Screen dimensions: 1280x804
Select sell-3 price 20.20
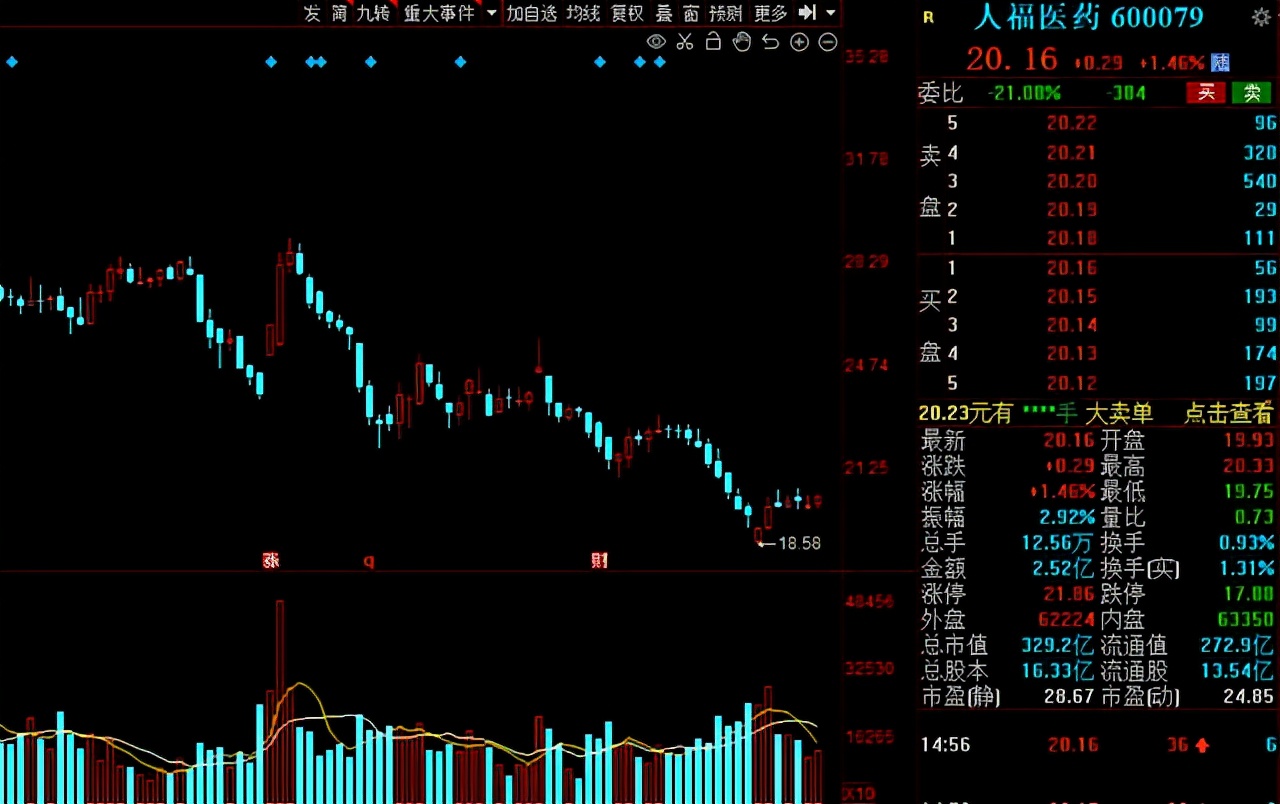[x=1072, y=181]
